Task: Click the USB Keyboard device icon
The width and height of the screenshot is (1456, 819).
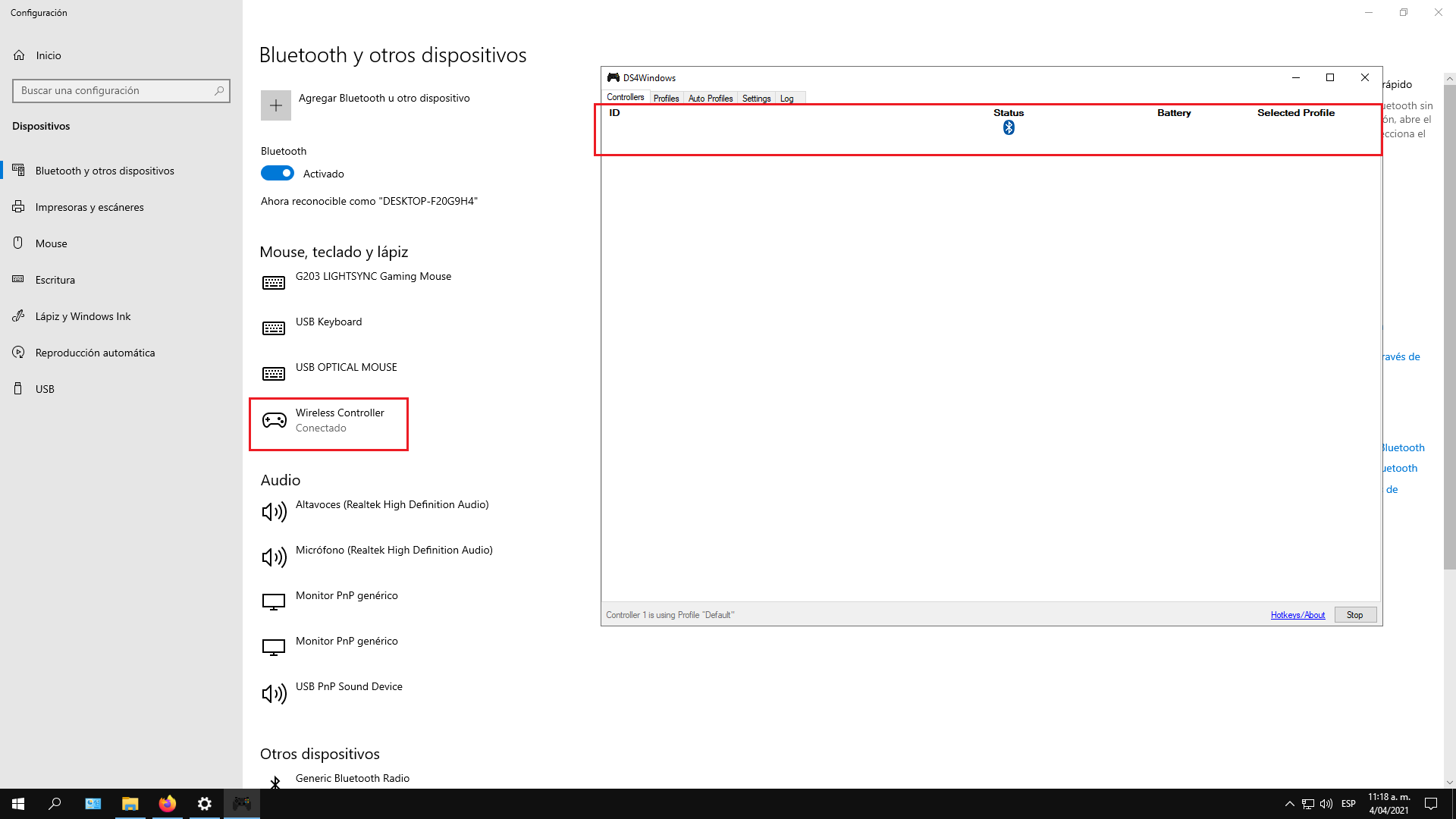Action: tap(274, 328)
